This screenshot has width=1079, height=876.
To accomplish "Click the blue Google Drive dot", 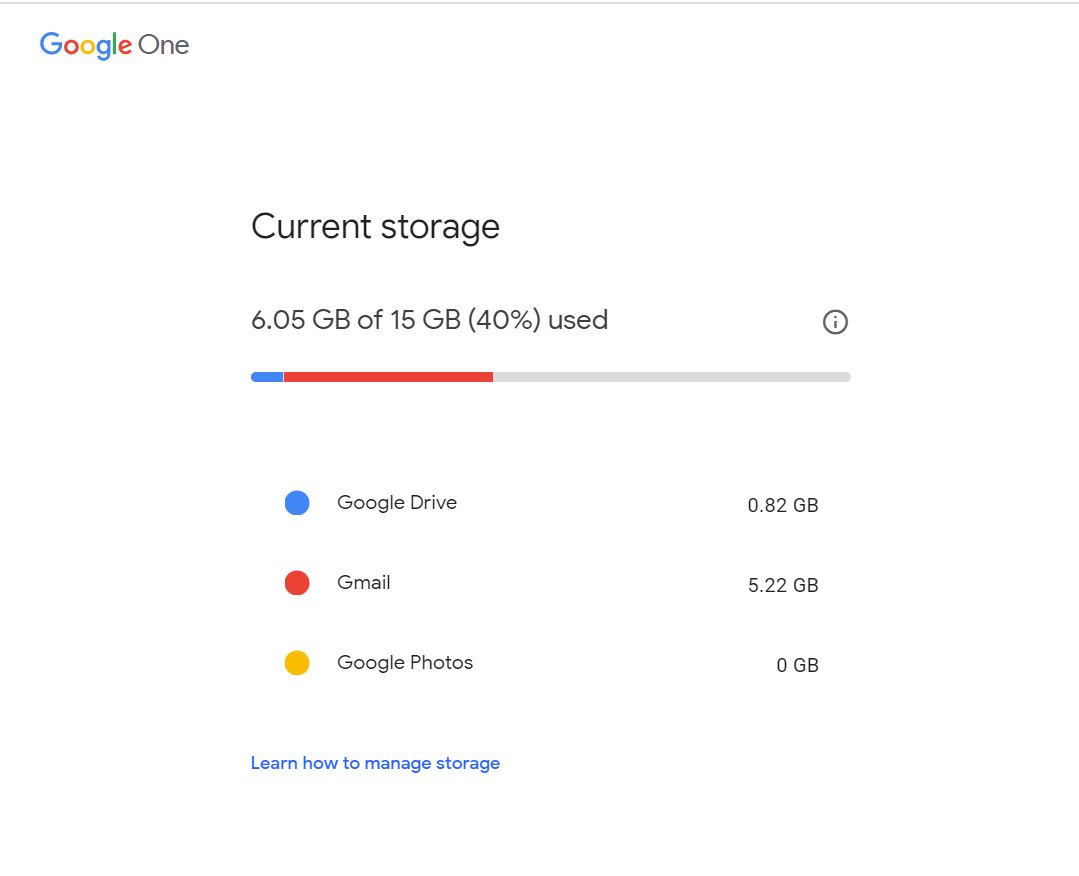I will pos(296,502).
